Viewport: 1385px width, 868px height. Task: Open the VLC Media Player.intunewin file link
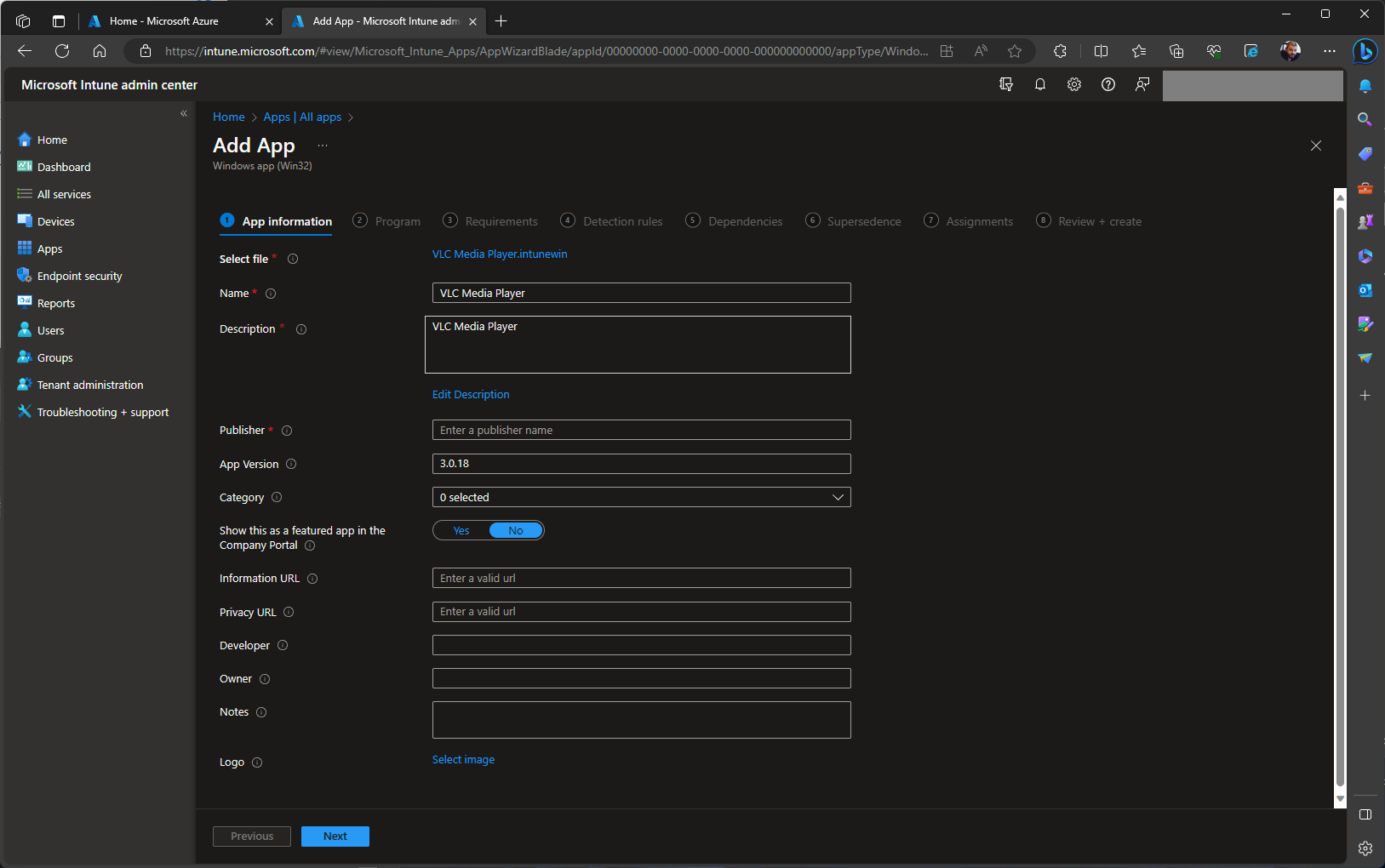tap(500, 254)
